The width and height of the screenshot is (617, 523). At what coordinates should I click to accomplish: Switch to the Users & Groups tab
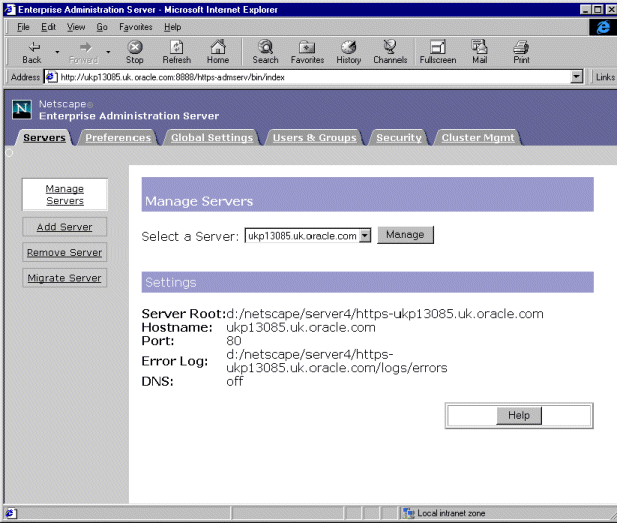tap(314, 138)
